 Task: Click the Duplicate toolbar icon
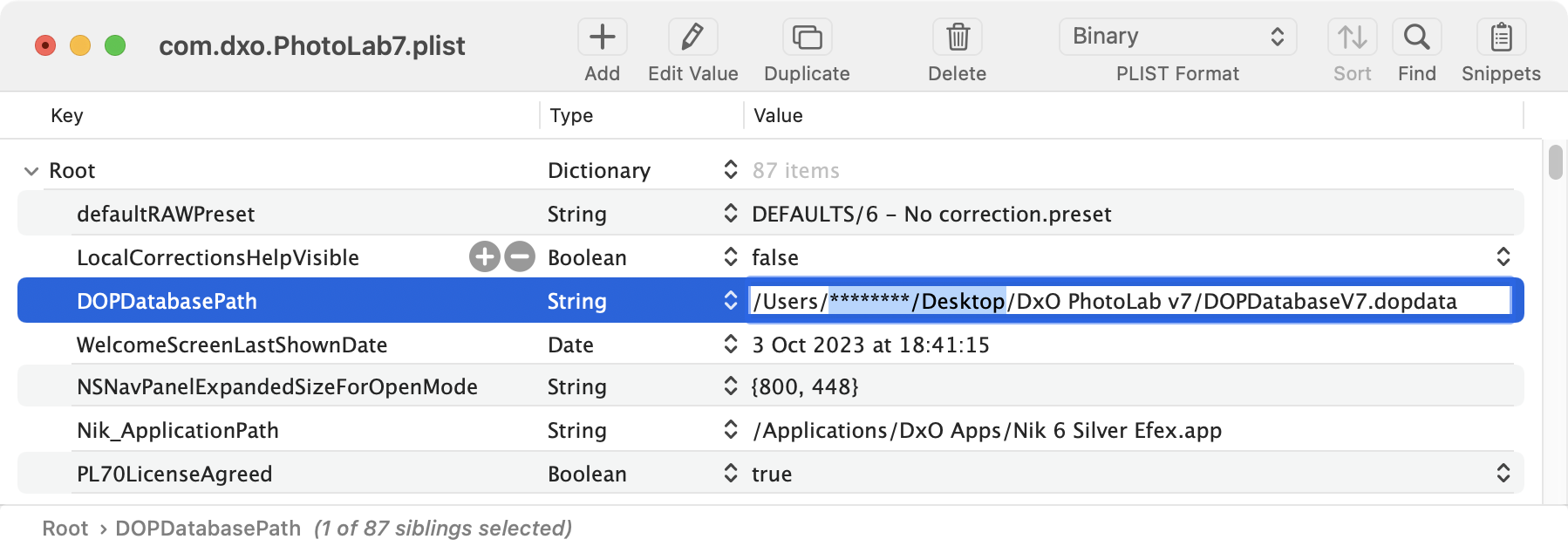(807, 37)
